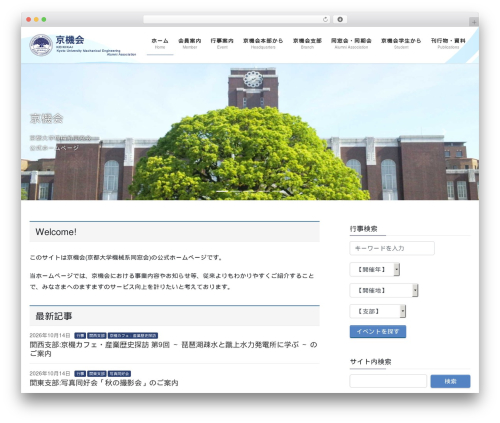
Task: Click the clock tower hero image
Action: click(x=250, y=132)
